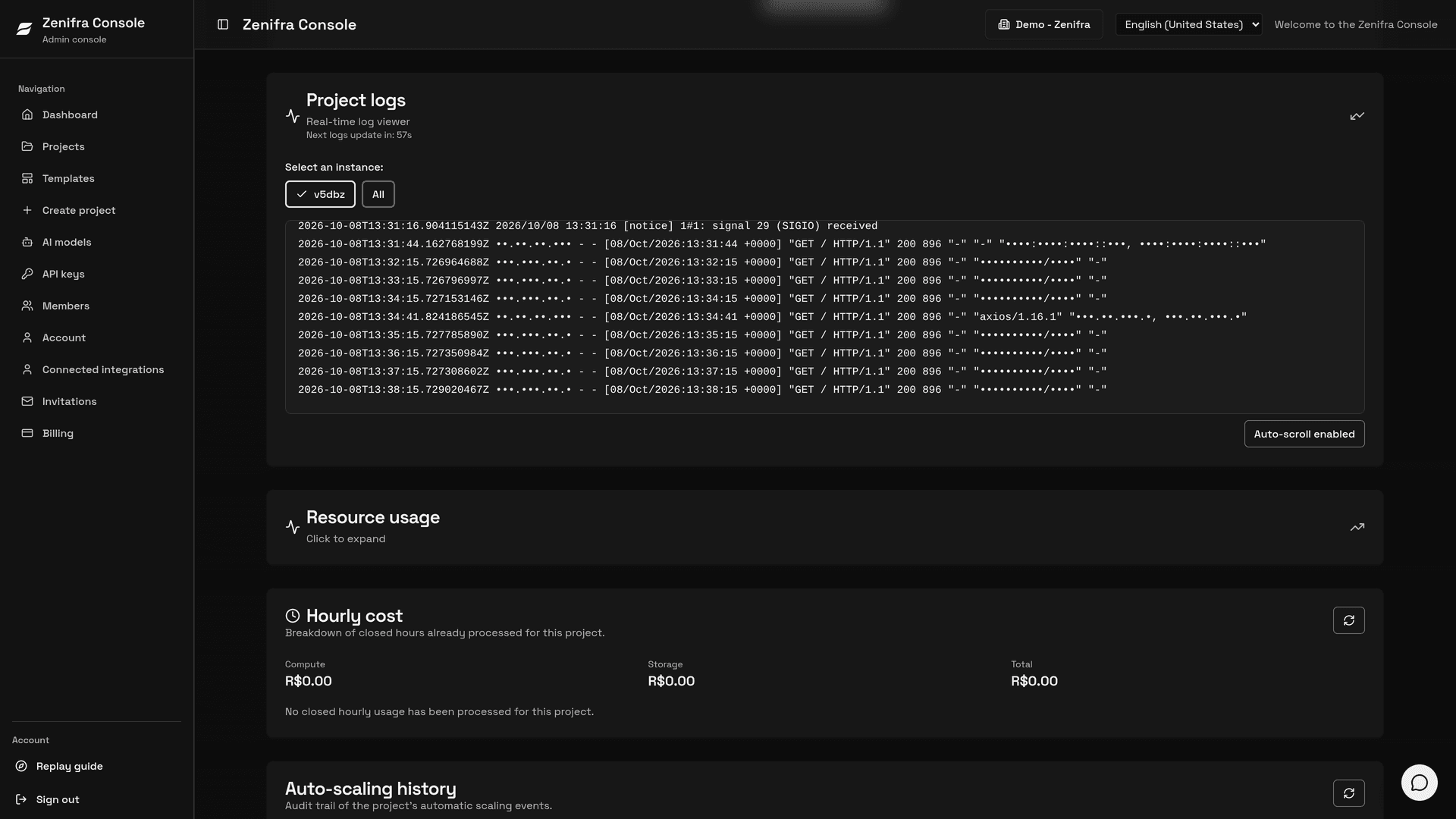Toggle the sidebar panel icon
Image resolution: width=1456 pixels, height=819 pixels.
223,24
